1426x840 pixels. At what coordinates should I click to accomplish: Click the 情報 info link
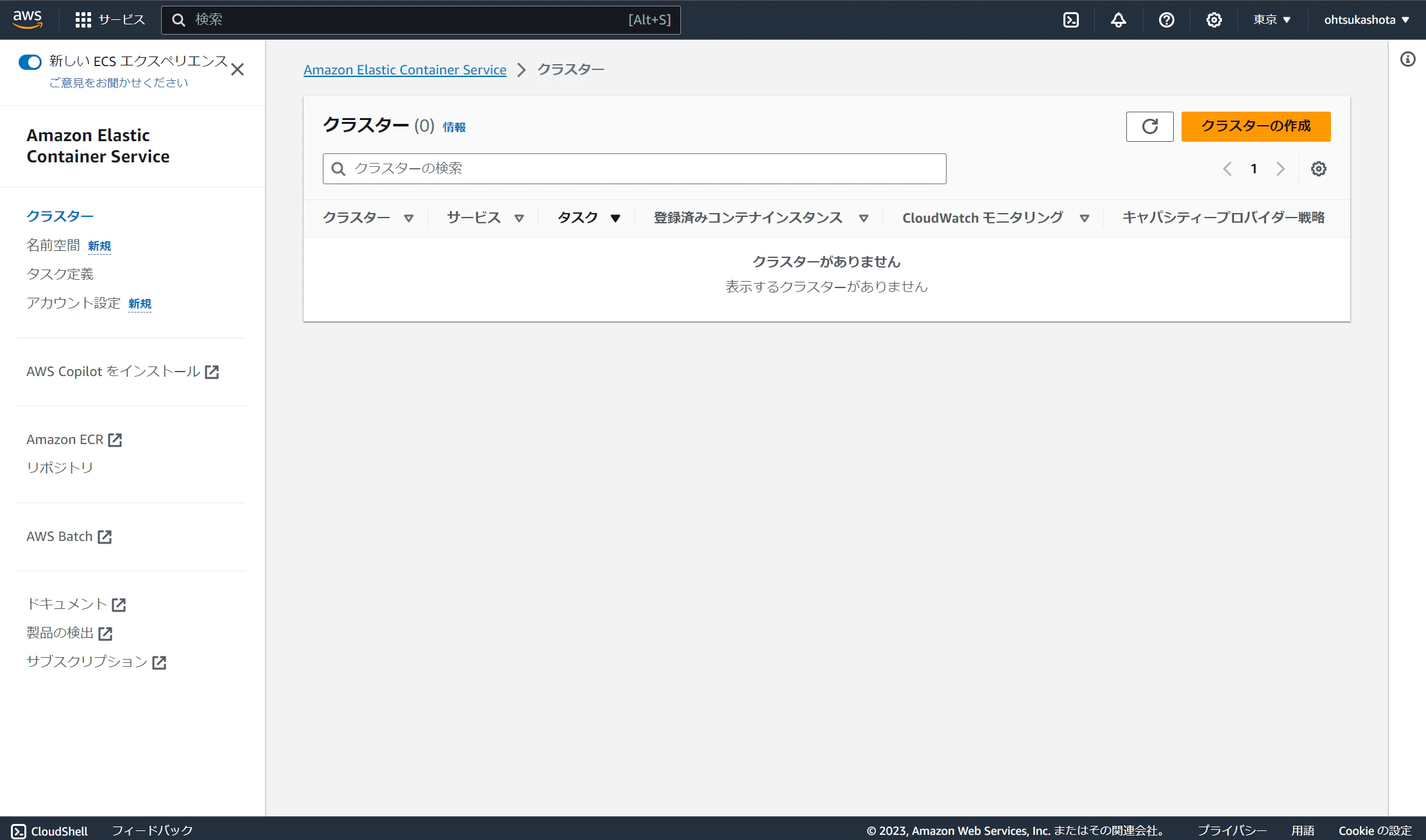pyautogui.click(x=454, y=127)
